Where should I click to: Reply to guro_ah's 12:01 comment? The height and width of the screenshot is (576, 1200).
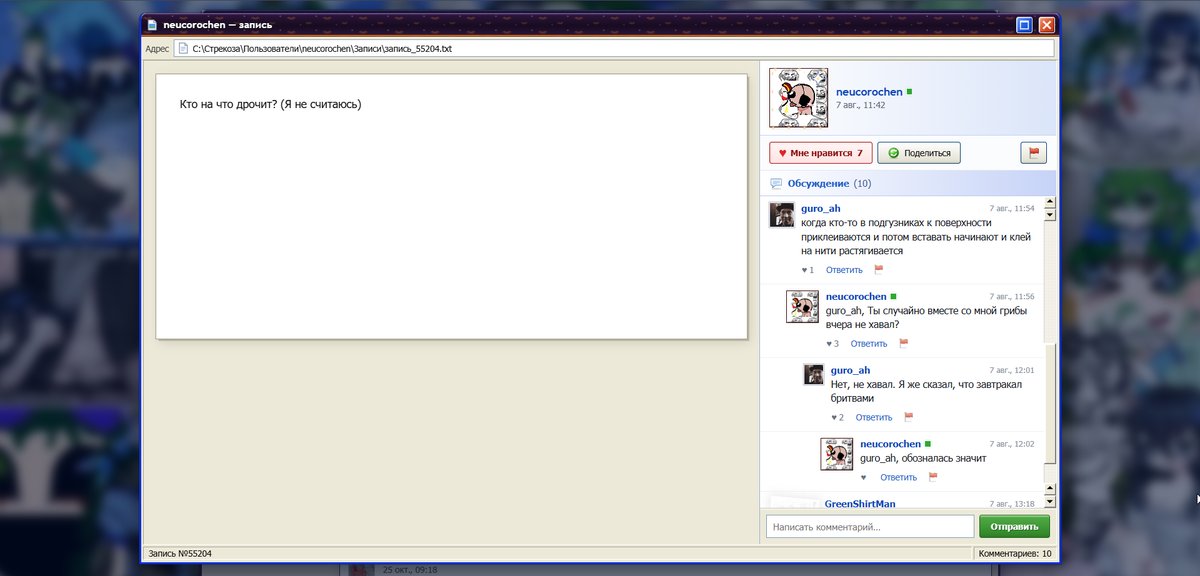tap(874, 418)
